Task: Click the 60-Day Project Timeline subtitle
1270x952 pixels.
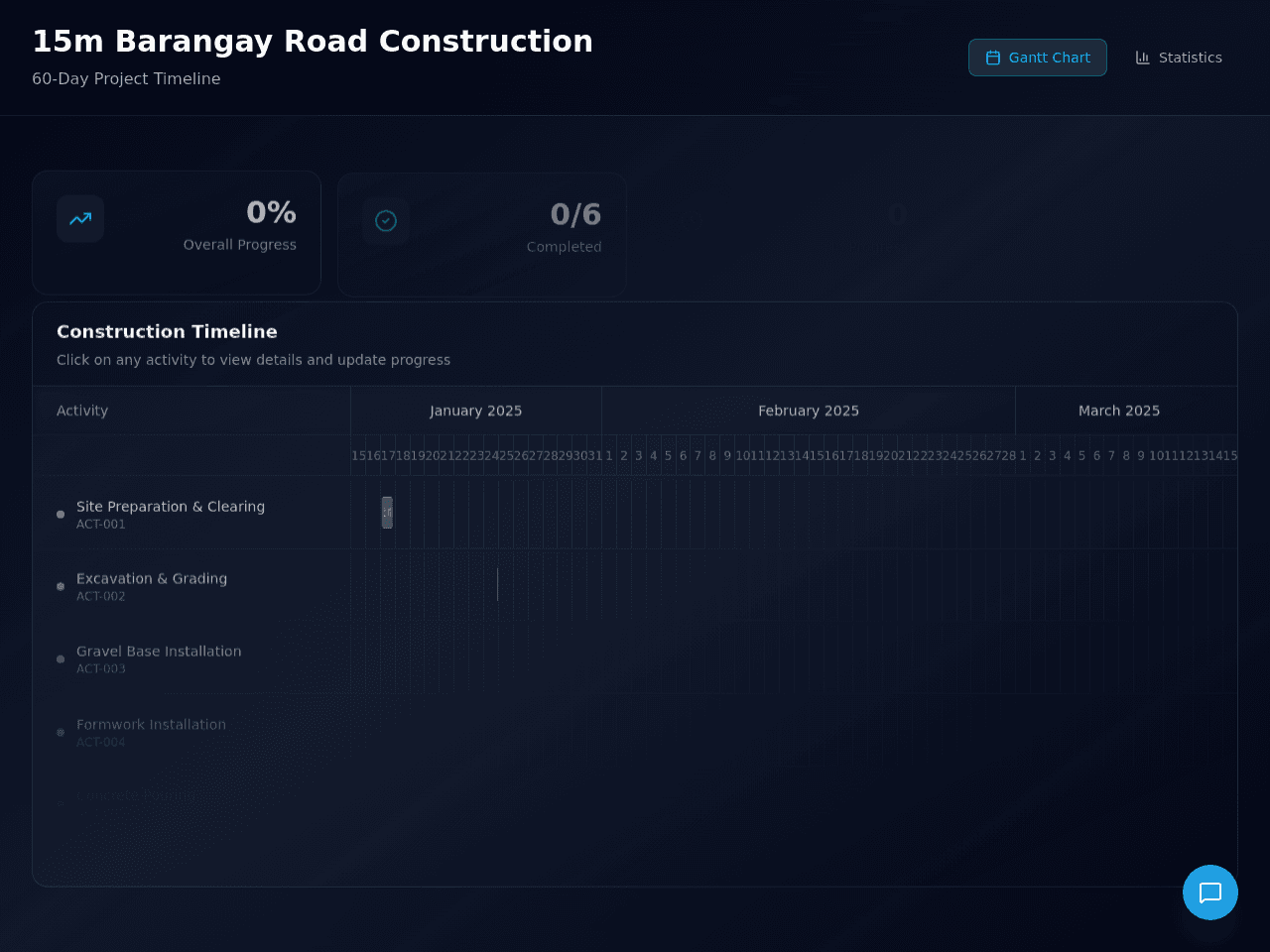Action: coord(126,78)
